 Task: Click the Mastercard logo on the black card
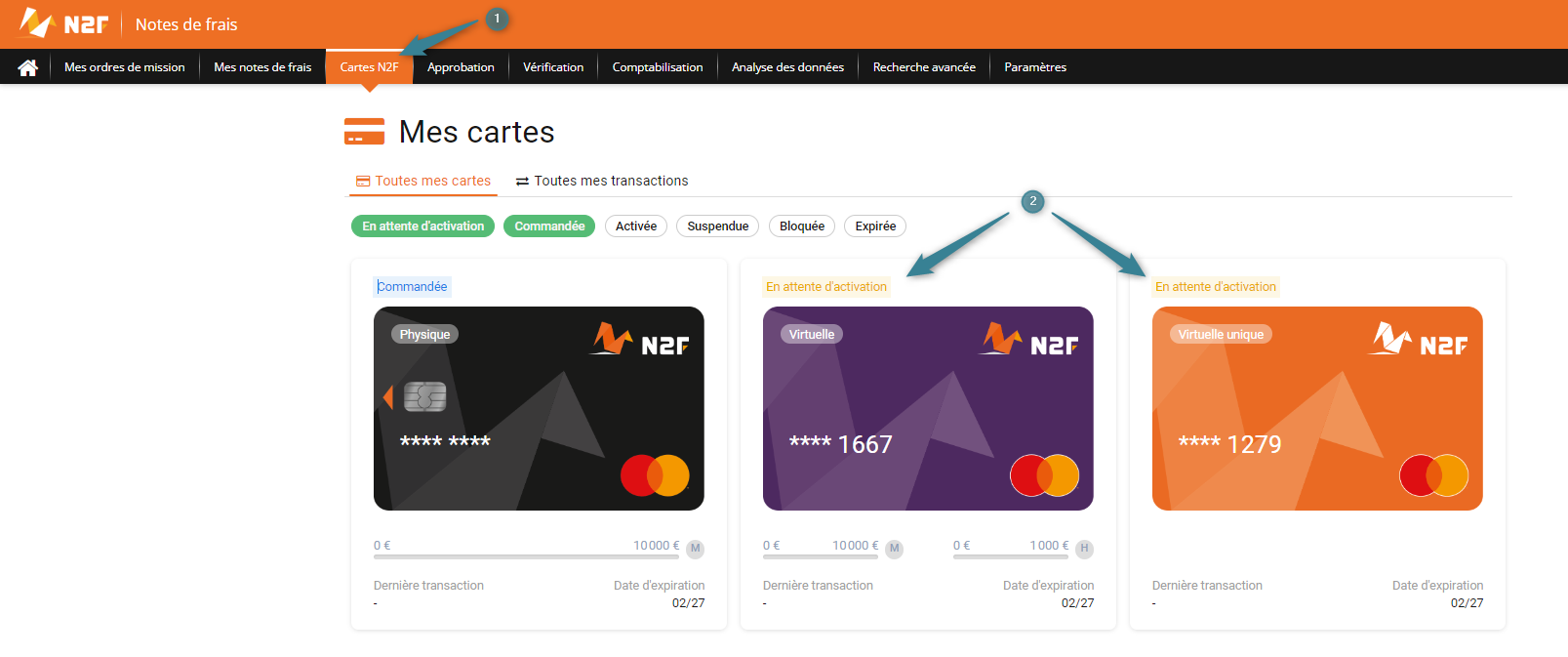click(655, 475)
